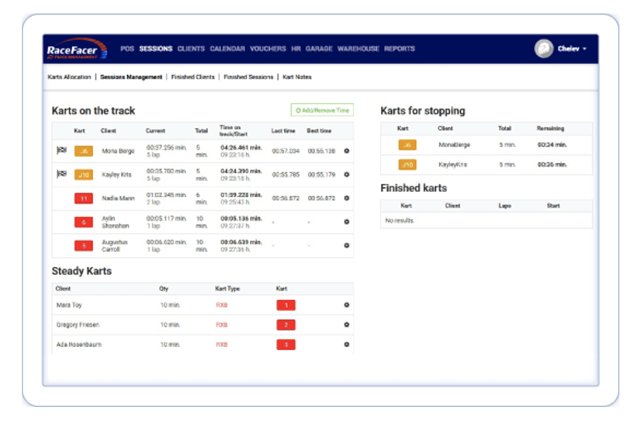Viewport: 642px width, 422px height.
Task: Click the 'No results.' text in Finished karts
Action: (399, 221)
